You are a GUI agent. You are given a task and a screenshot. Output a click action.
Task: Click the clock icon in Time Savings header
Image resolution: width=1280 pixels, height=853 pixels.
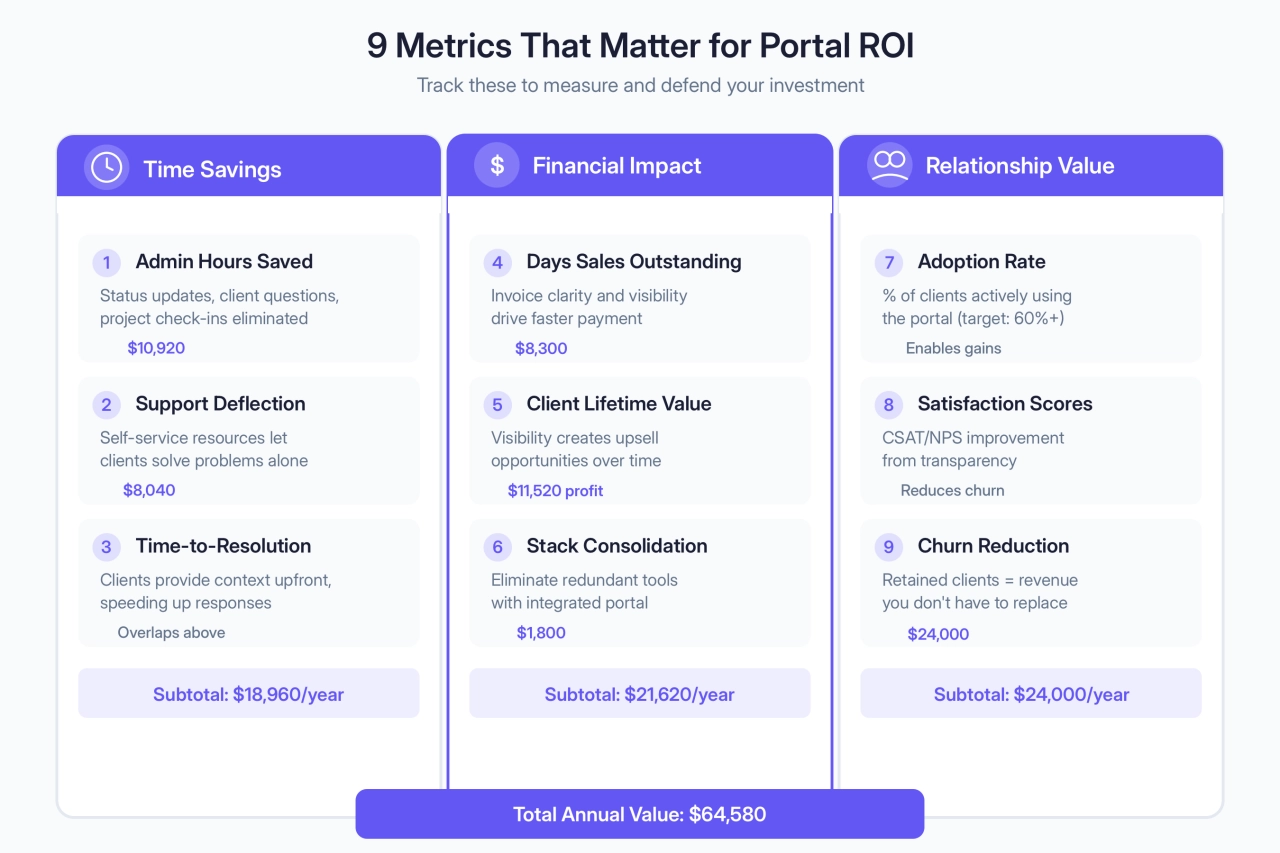(x=106, y=166)
